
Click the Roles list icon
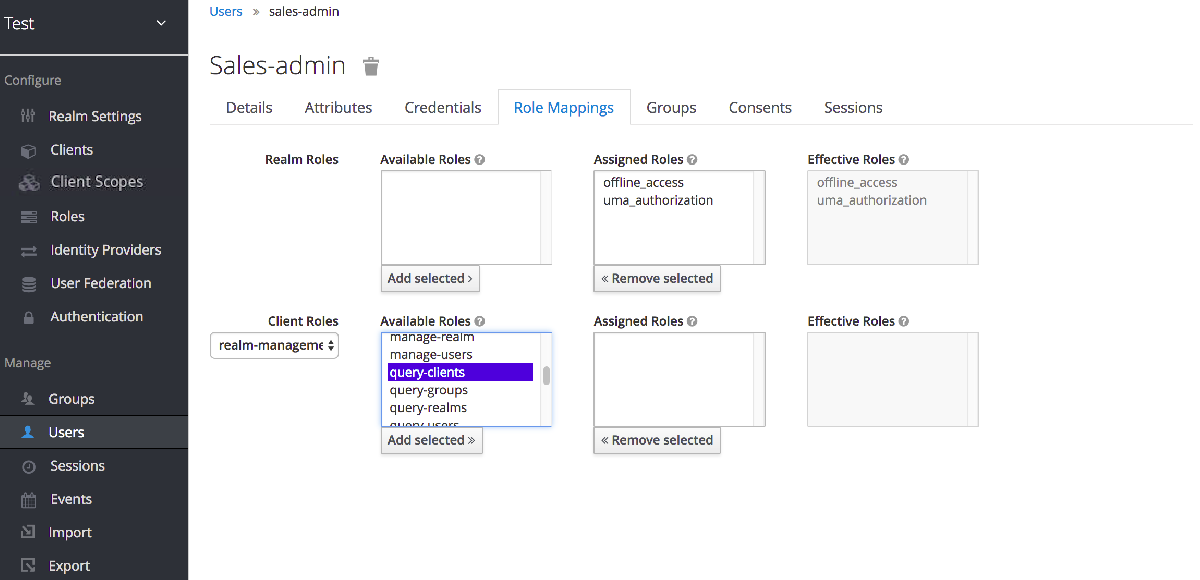(29, 216)
